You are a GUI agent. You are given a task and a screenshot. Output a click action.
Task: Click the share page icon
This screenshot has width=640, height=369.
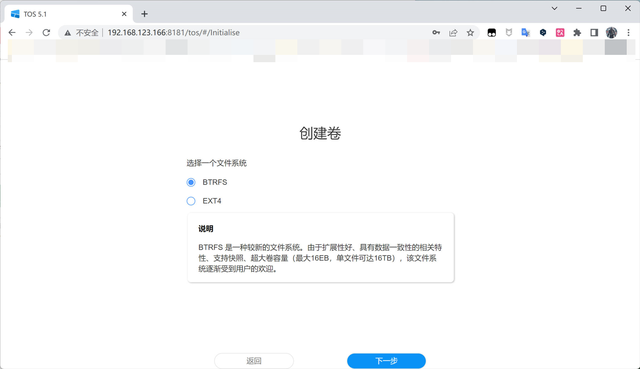click(x=453, y=33)
